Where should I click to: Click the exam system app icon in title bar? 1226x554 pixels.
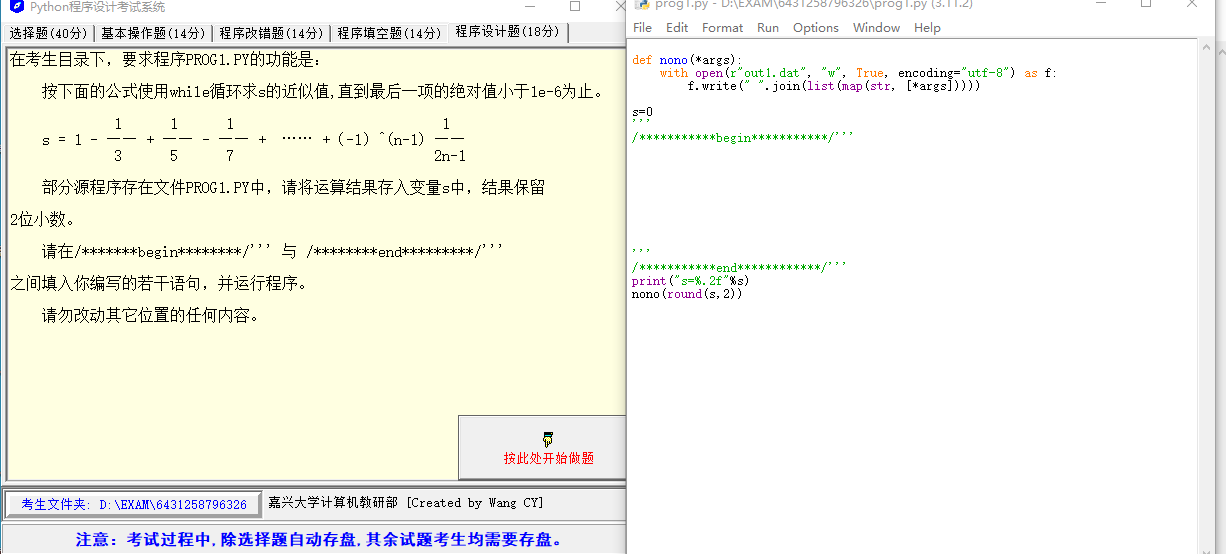(x=16, y=6)
